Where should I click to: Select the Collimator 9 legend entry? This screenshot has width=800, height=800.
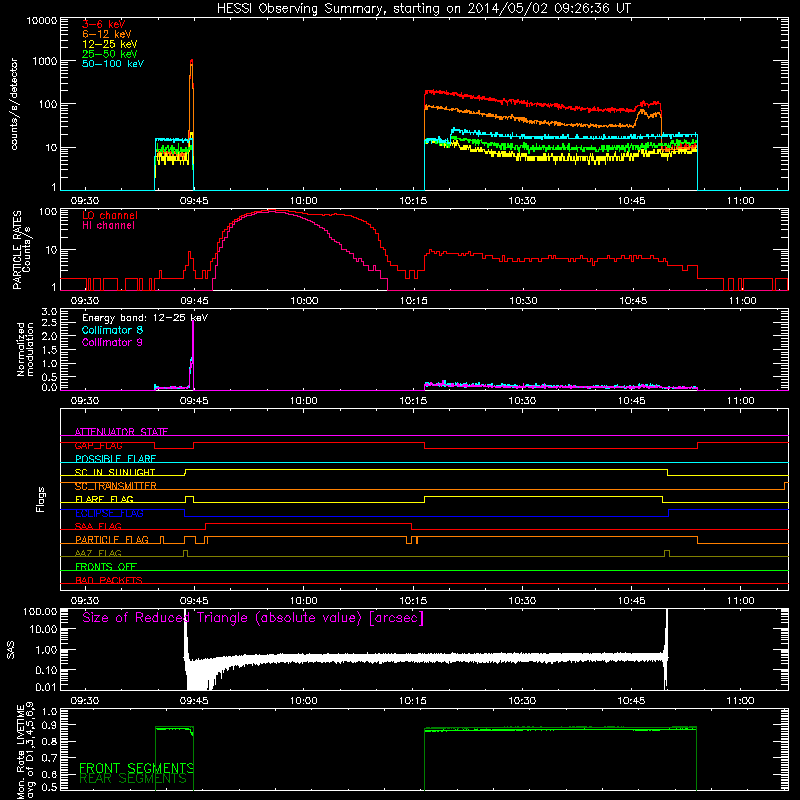tap(112, 342)
